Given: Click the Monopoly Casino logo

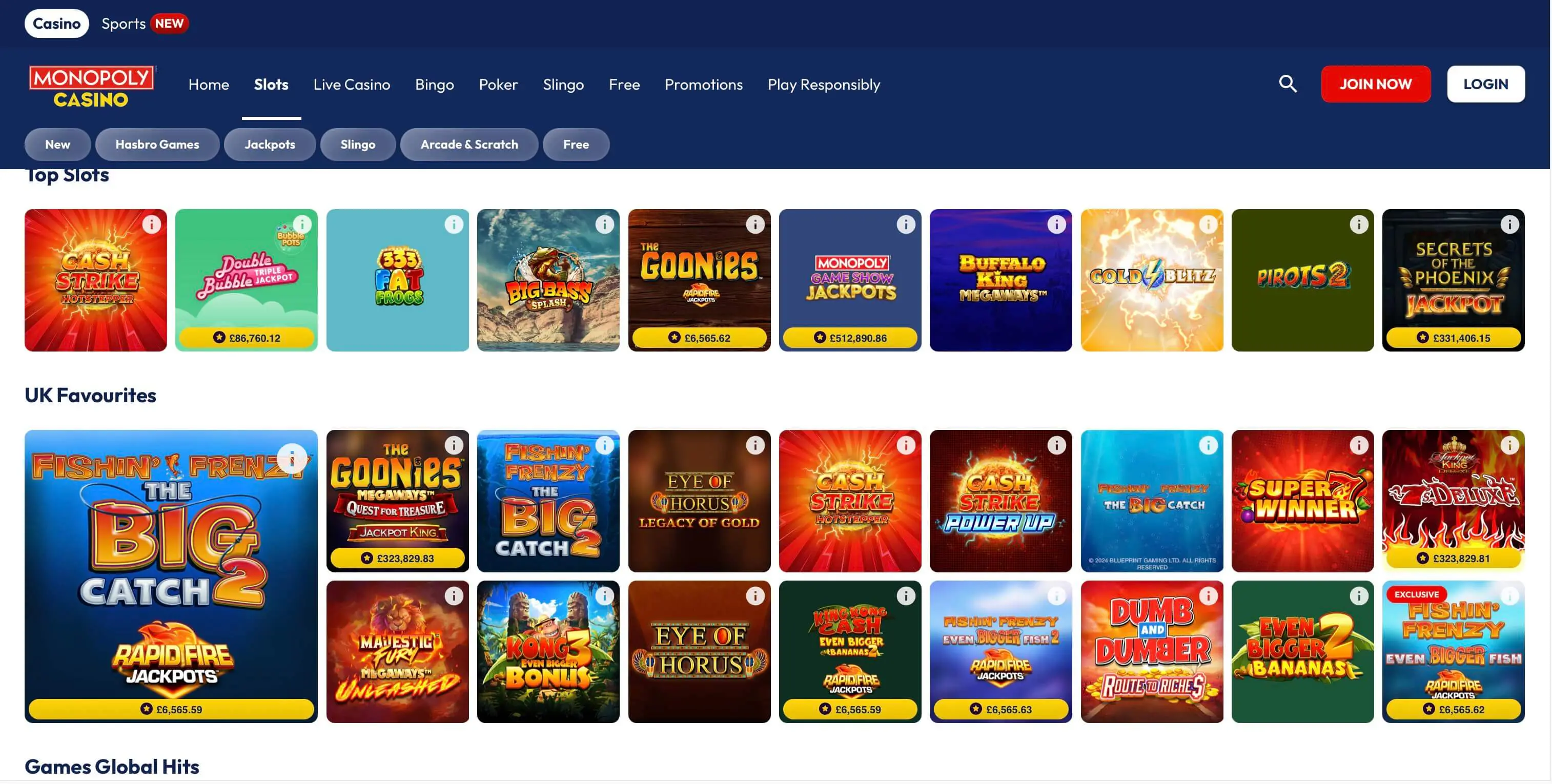Looking at the screenshot, I should click(92, 87).
